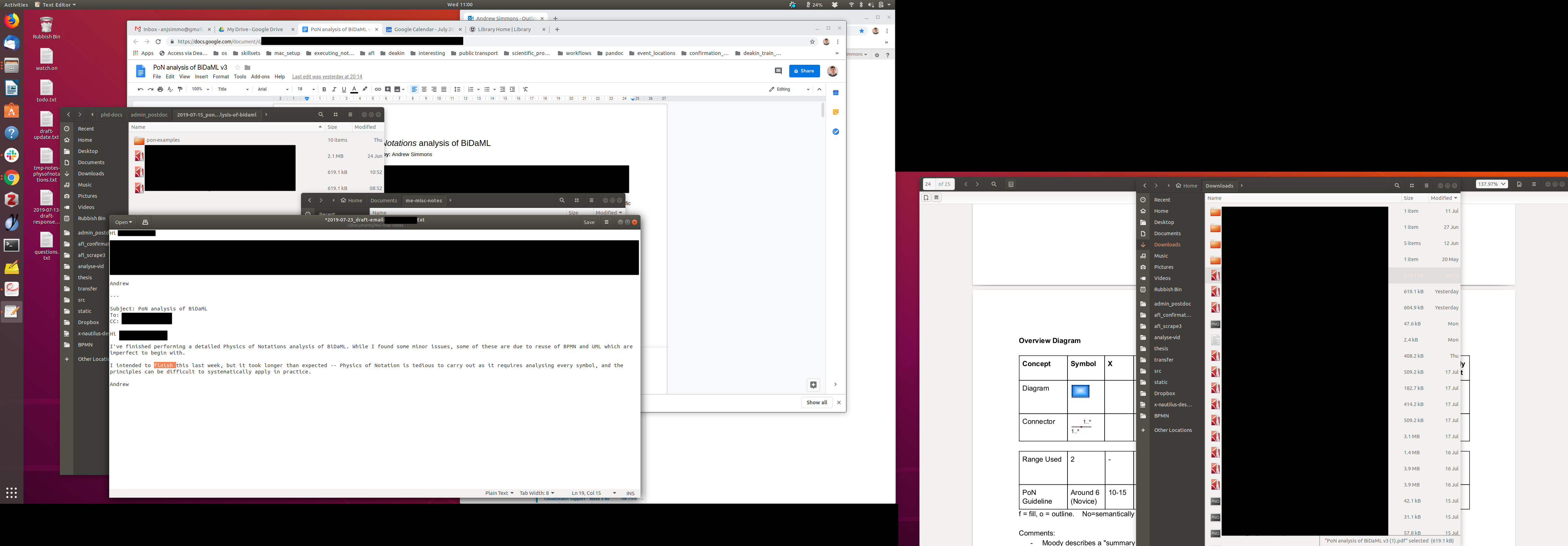Open the text color picker
The image size is (1568, 546).
click(354, 90)
